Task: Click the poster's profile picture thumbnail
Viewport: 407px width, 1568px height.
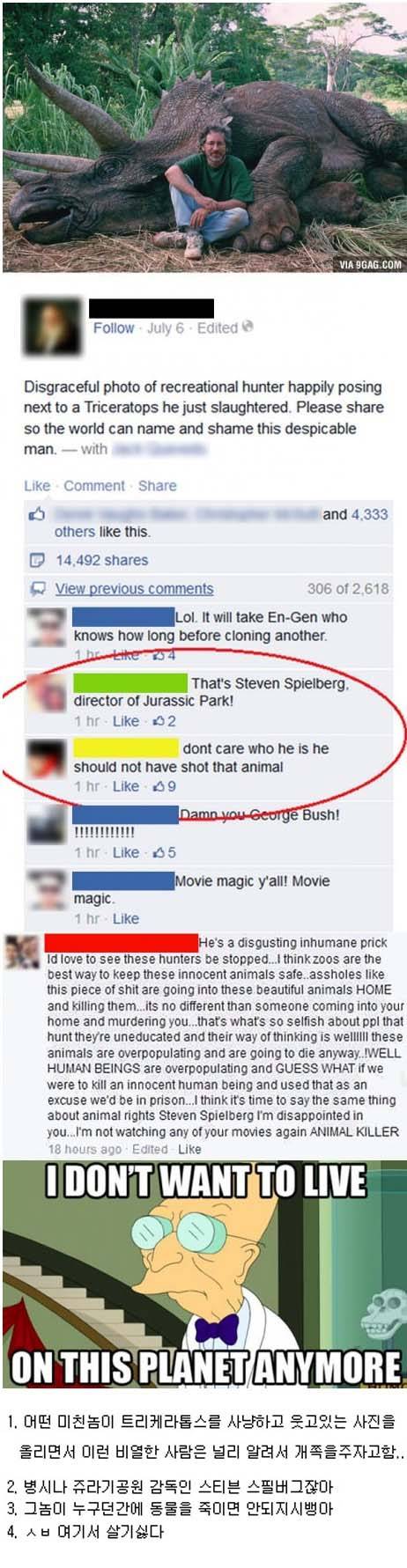Action: [x=51, y=328]
